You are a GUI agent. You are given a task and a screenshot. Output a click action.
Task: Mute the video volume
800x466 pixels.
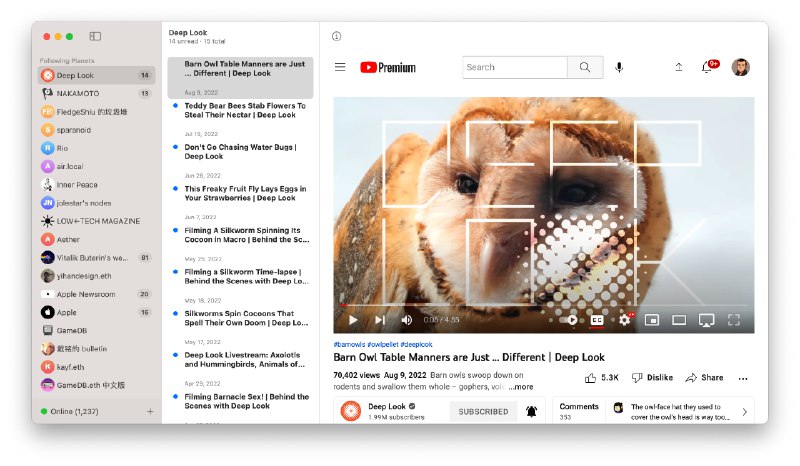coord(406,320)
